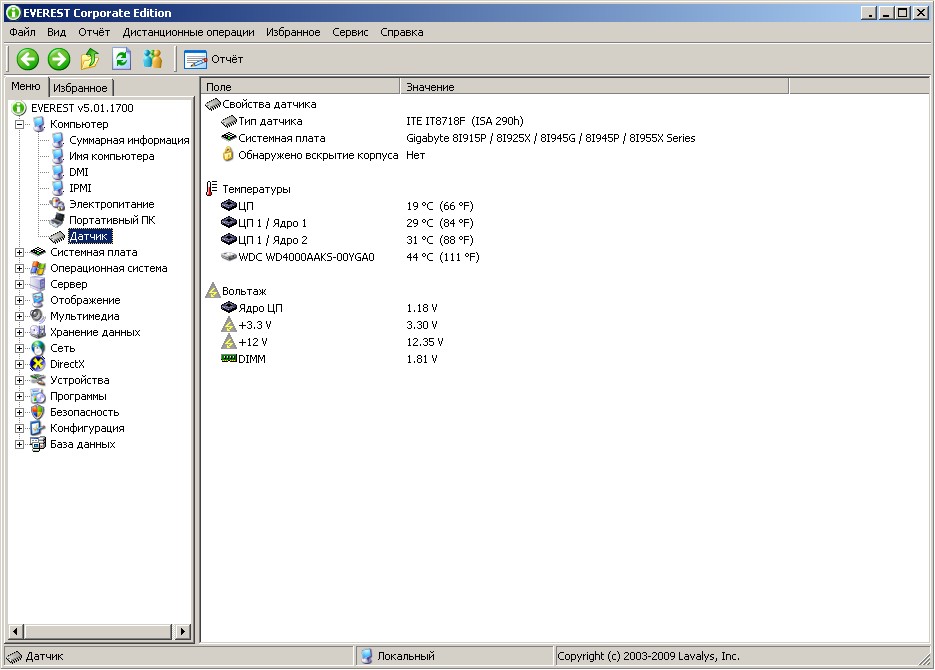Click the Up one level toolbar icon
The height and width of the screenshot is (670, 935).
(x=90, y=59)
